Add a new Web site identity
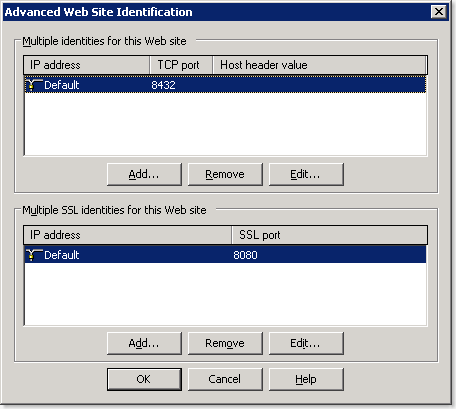 click(144, 174)
